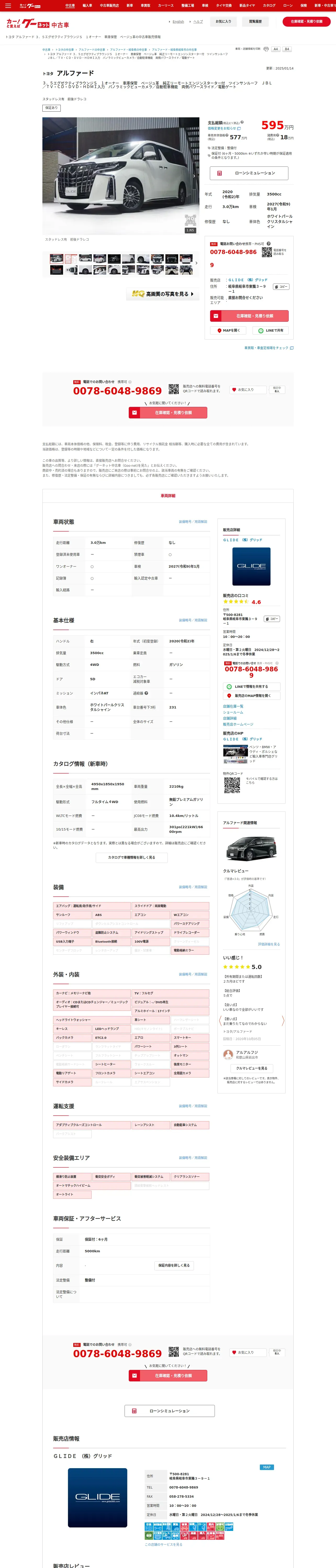Click 販売店のMAP情報を開く button

tap(251, 696)
